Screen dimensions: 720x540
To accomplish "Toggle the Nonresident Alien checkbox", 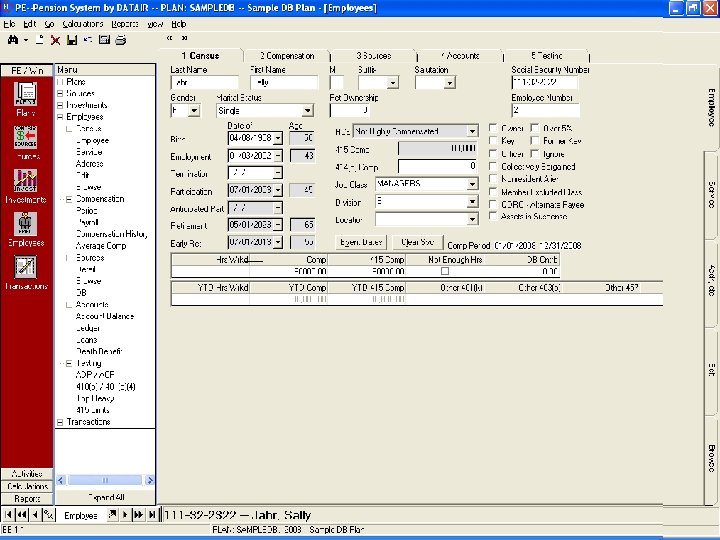I will [494, 179].
